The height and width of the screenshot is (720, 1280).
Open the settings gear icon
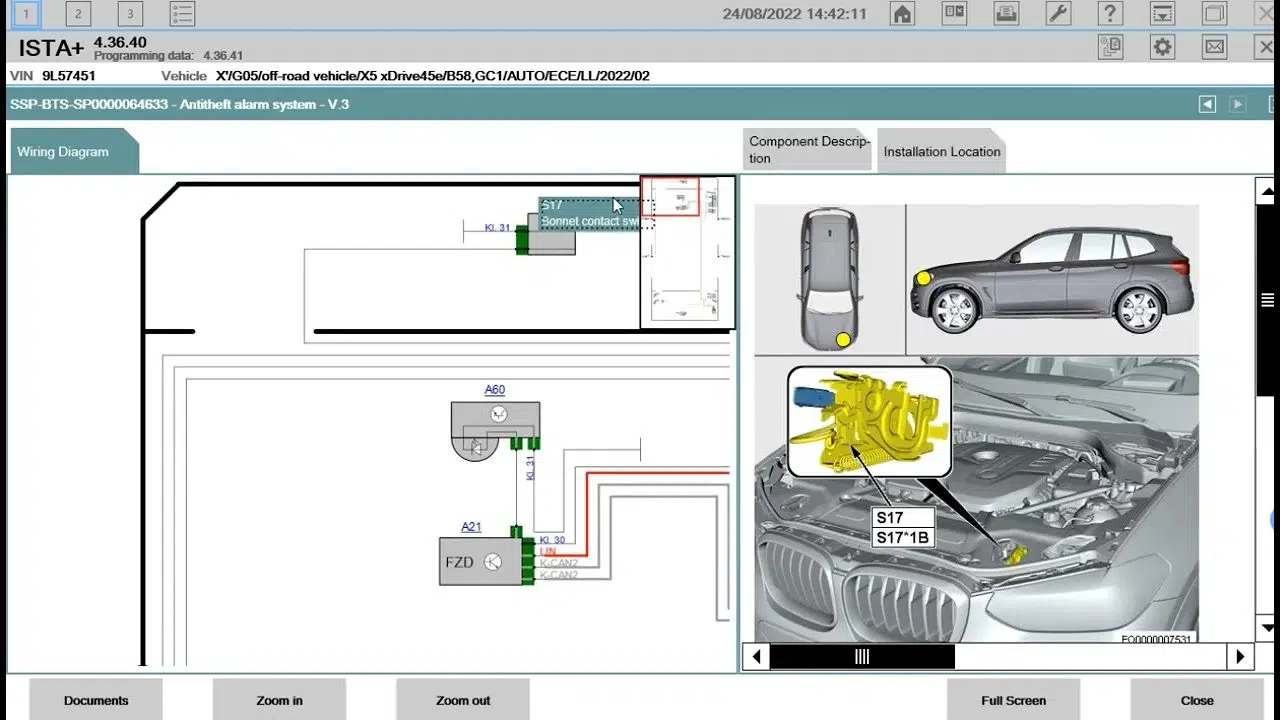[1162, 46]
